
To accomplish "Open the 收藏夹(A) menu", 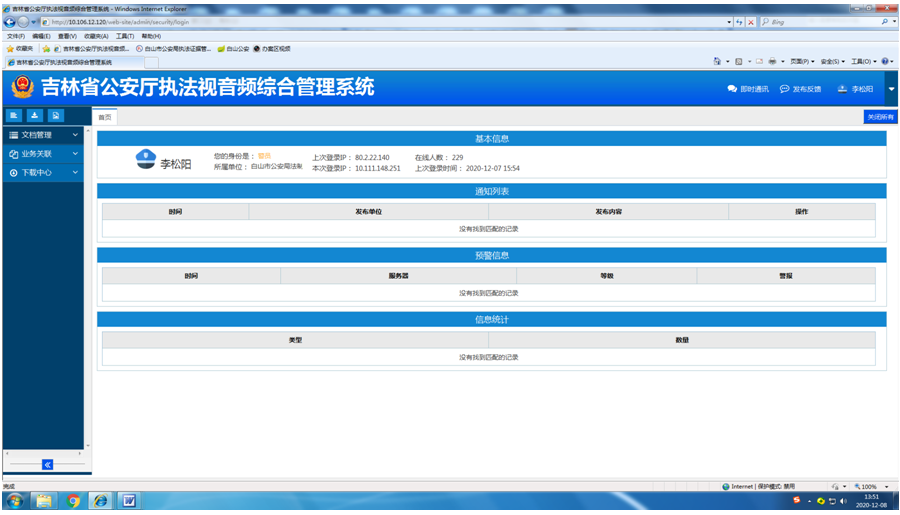I will pos(96,36).
